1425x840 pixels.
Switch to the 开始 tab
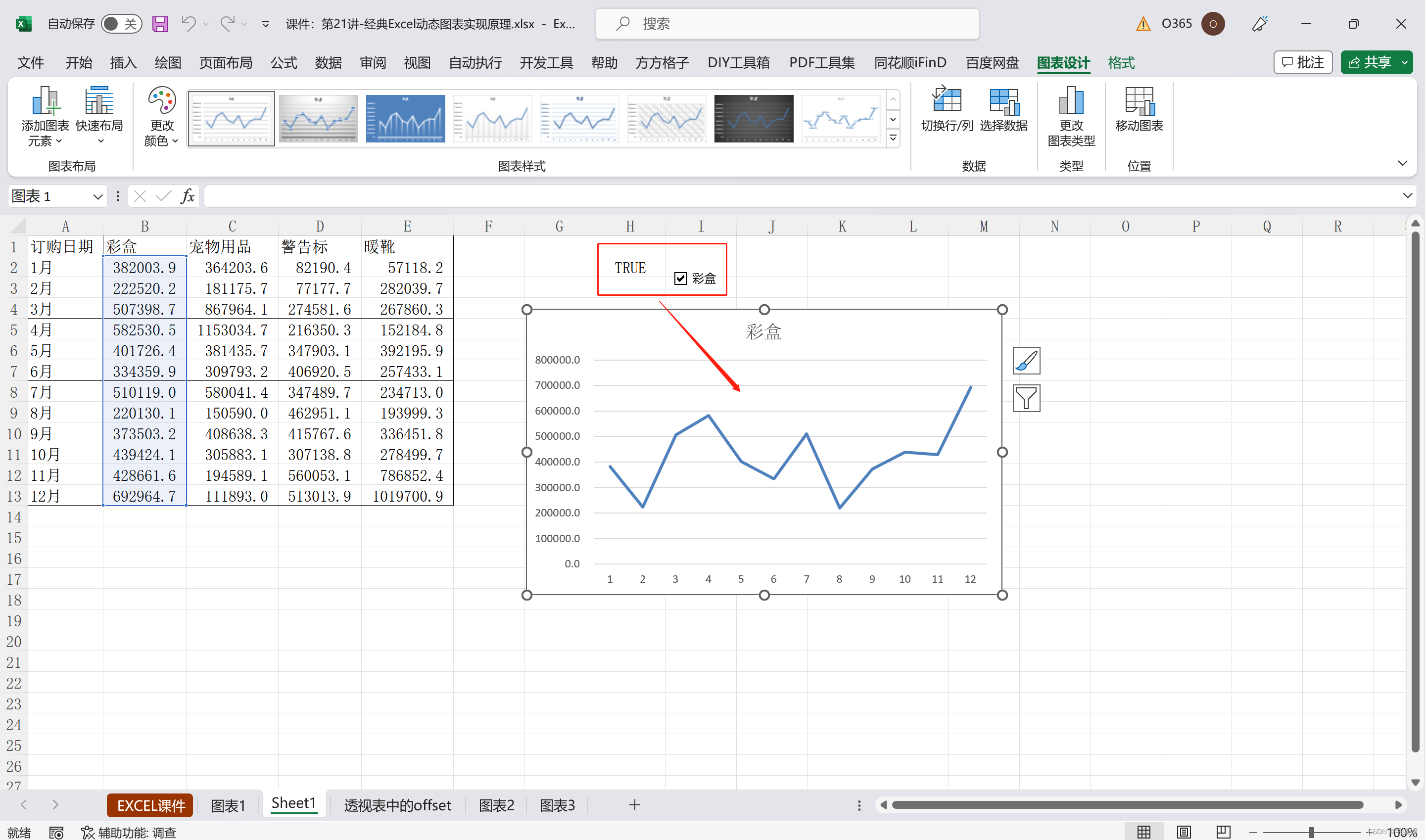tap(79, 63)
